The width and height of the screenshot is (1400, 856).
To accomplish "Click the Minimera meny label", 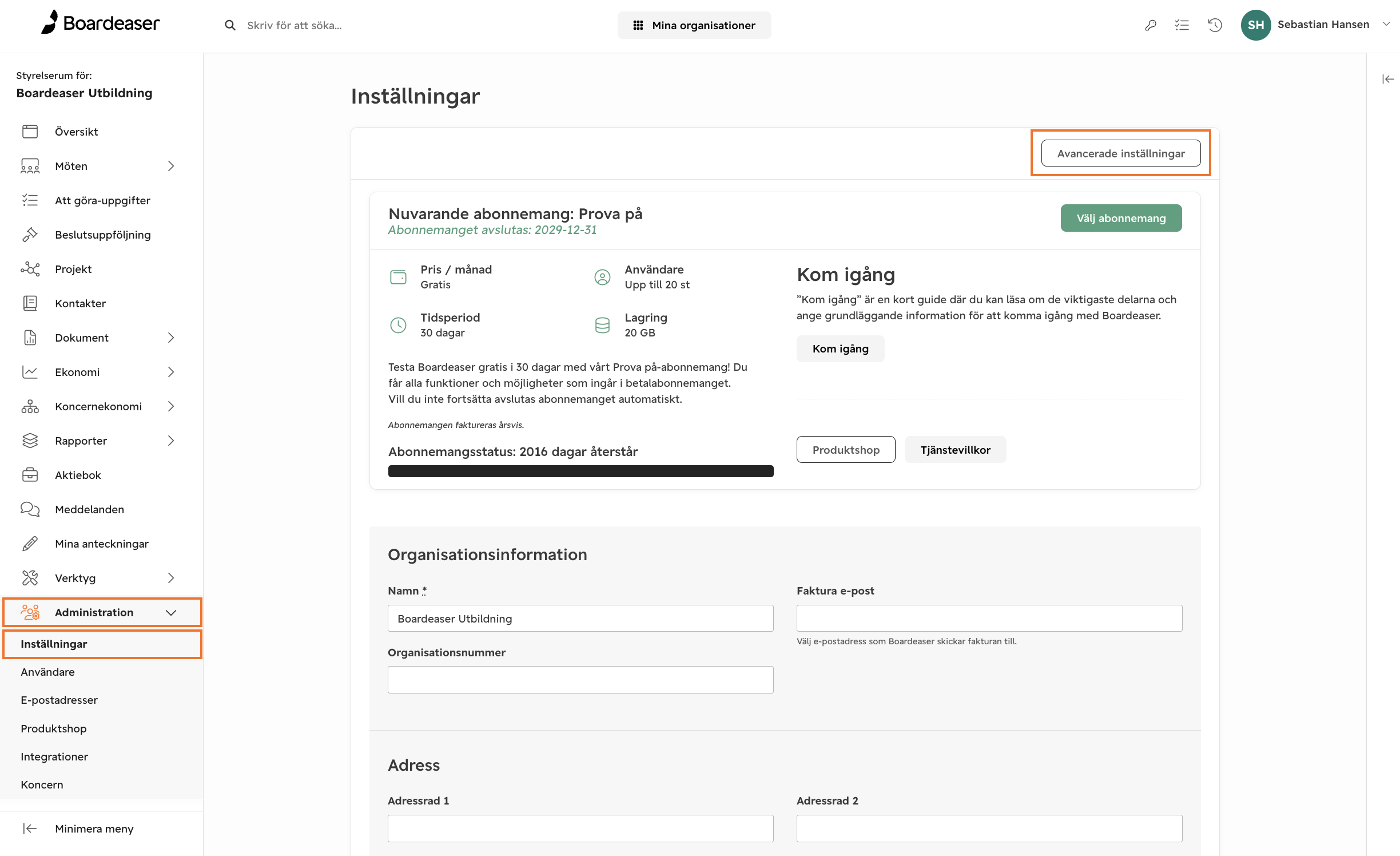I will (x=94, y=829).
